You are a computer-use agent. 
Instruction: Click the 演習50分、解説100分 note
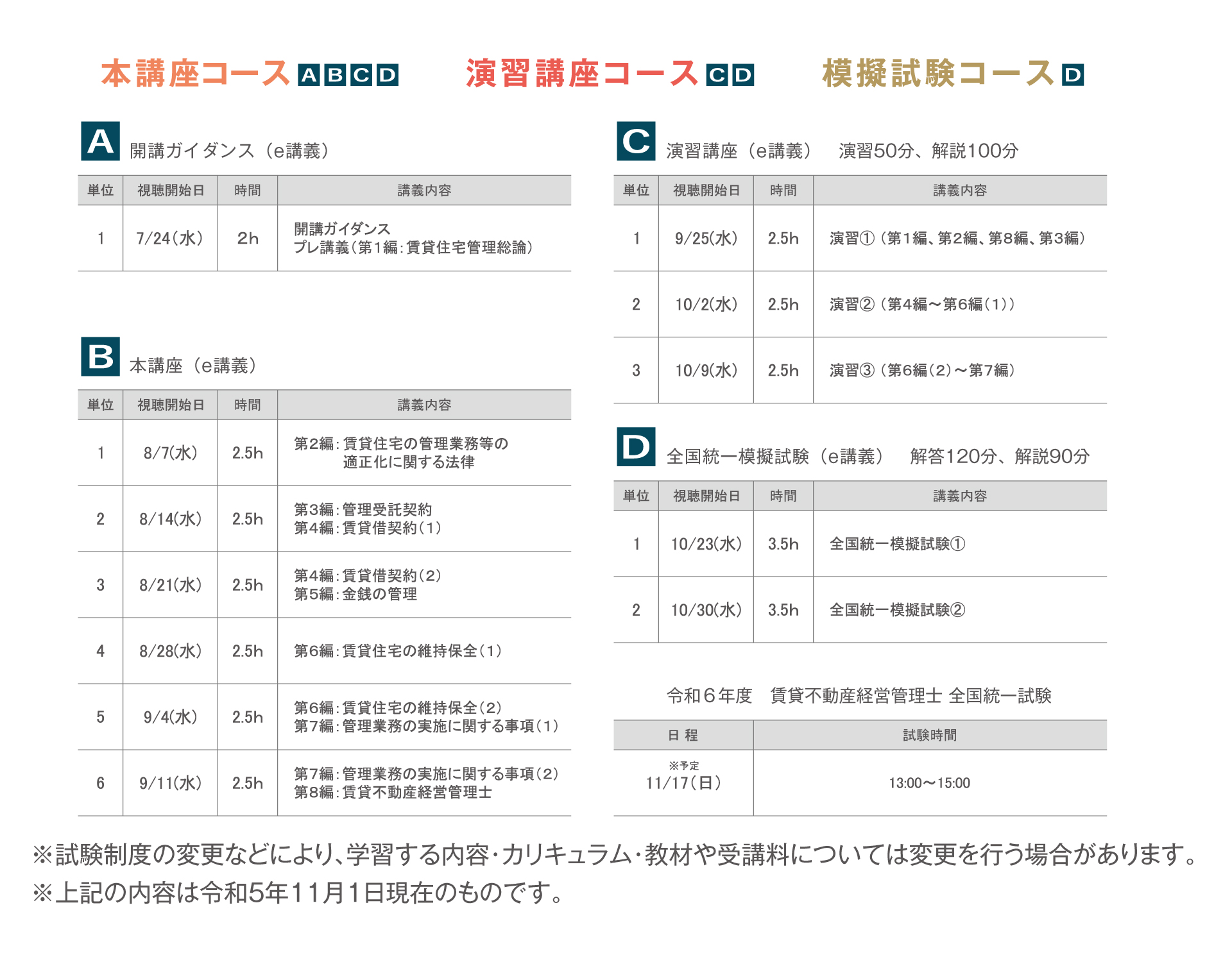tap(928, 151)
